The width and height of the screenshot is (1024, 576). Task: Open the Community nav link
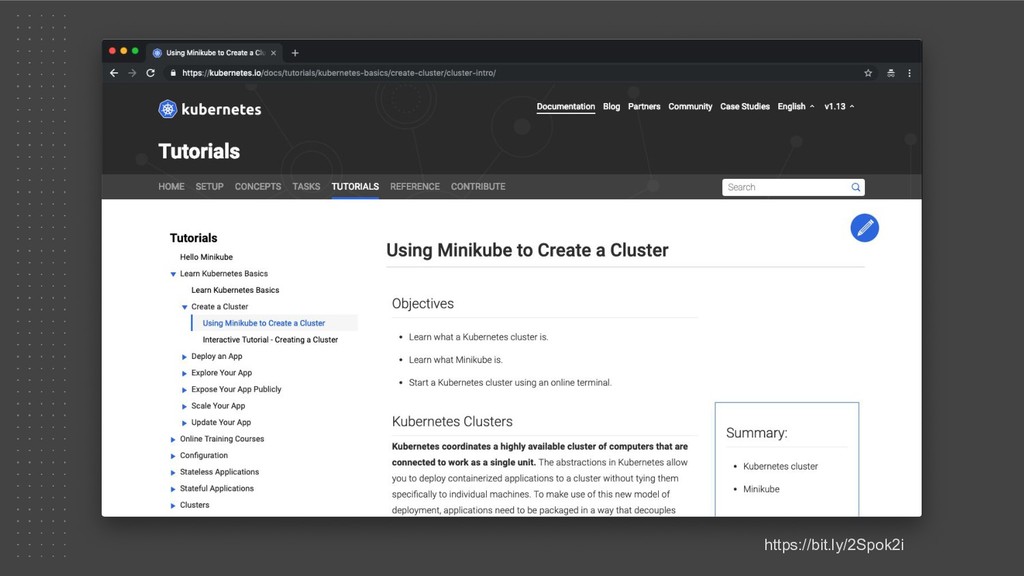[690, 106]
